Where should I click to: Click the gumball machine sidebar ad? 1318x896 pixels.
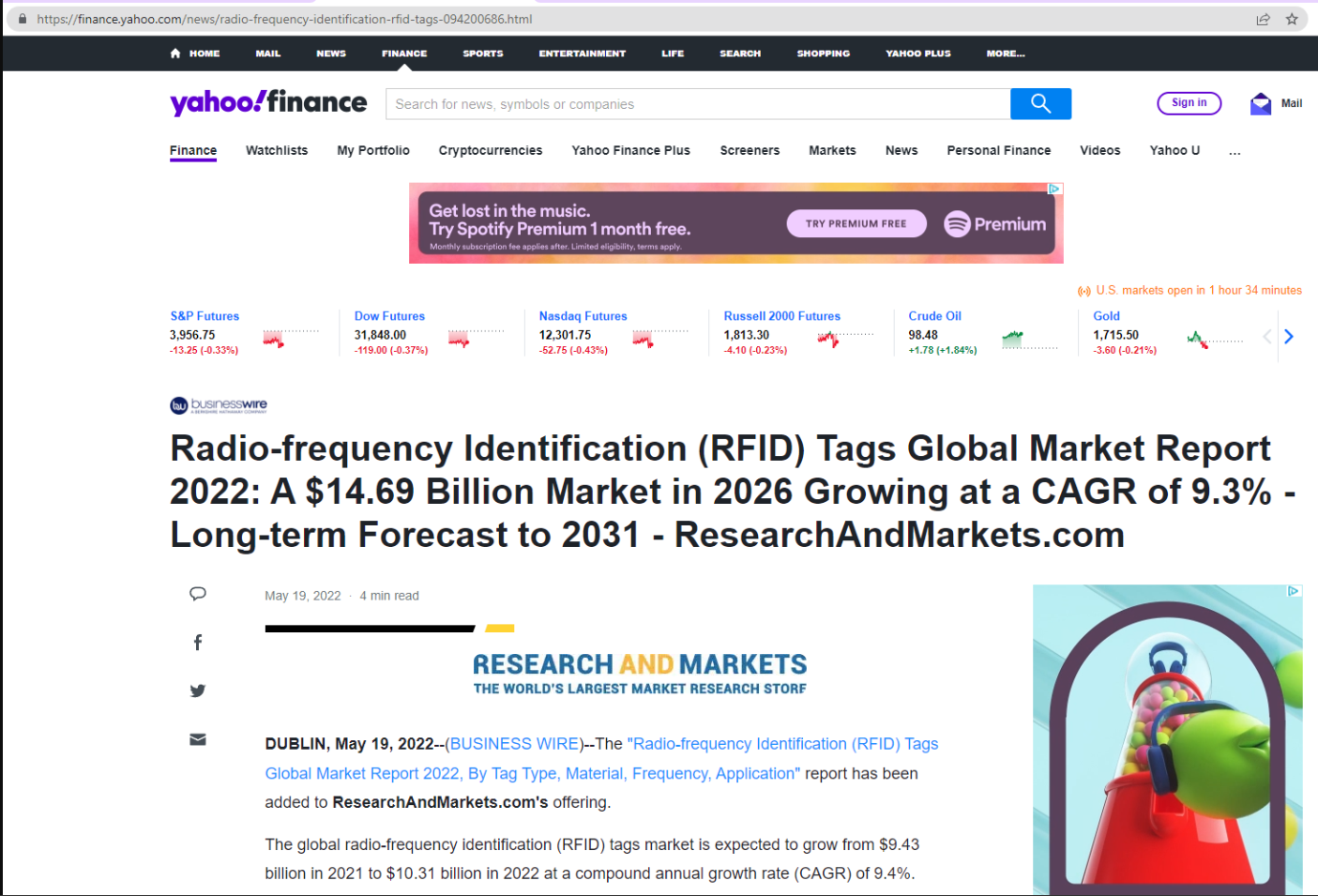1168,740
